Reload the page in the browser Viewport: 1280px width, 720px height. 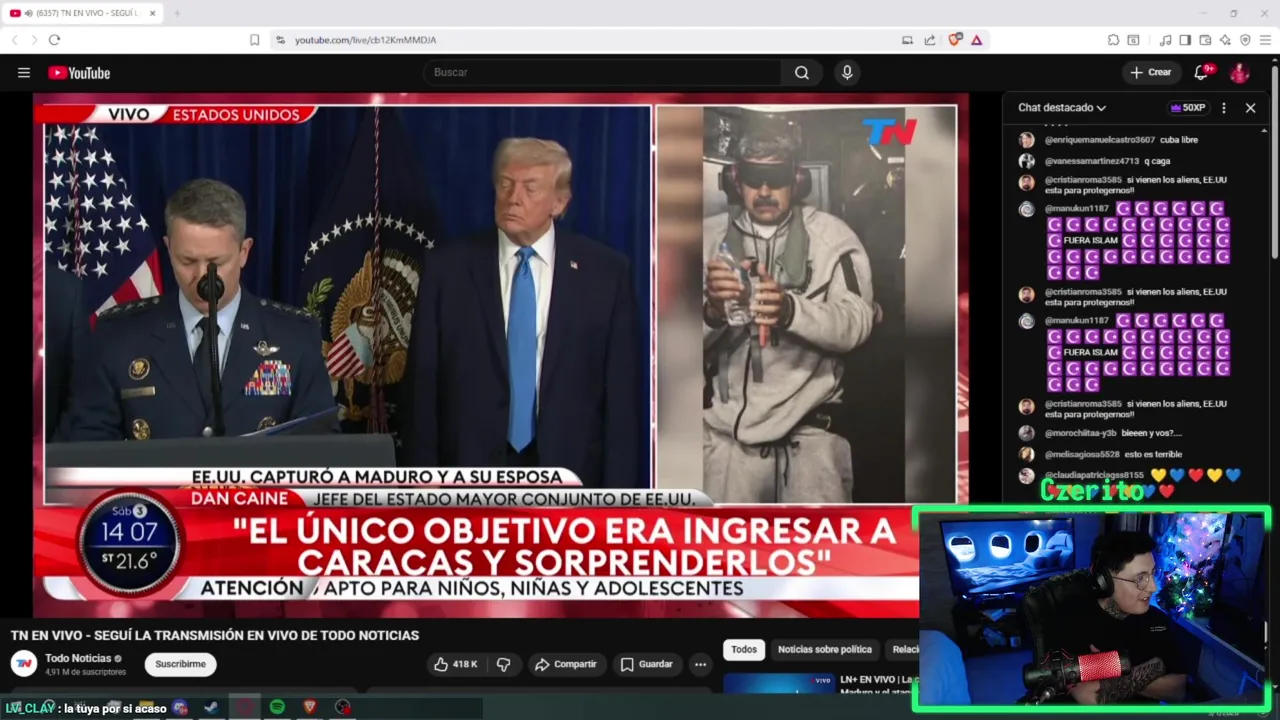pos(54,40)
